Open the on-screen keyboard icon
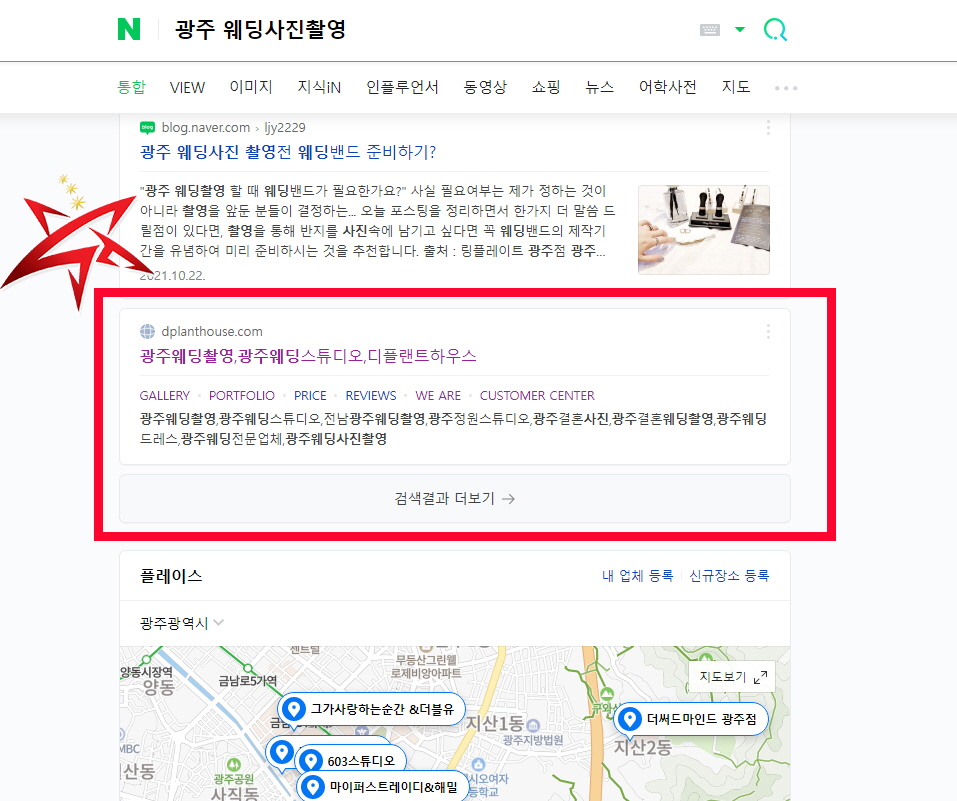Image resolution: width=957 pixels, height=801 pixels. [x=710, y=29]
